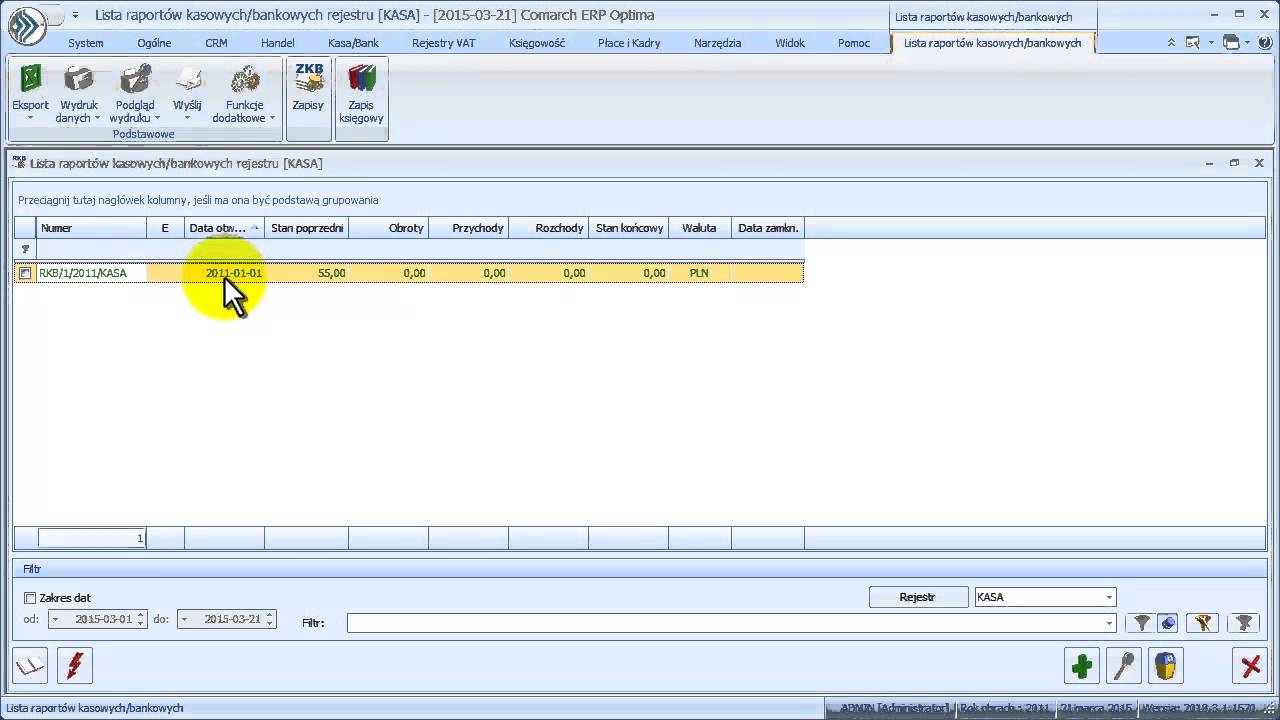Click the Zapis księgowy books icon
The image size is (1280, 720).
[x=361, y=79]
